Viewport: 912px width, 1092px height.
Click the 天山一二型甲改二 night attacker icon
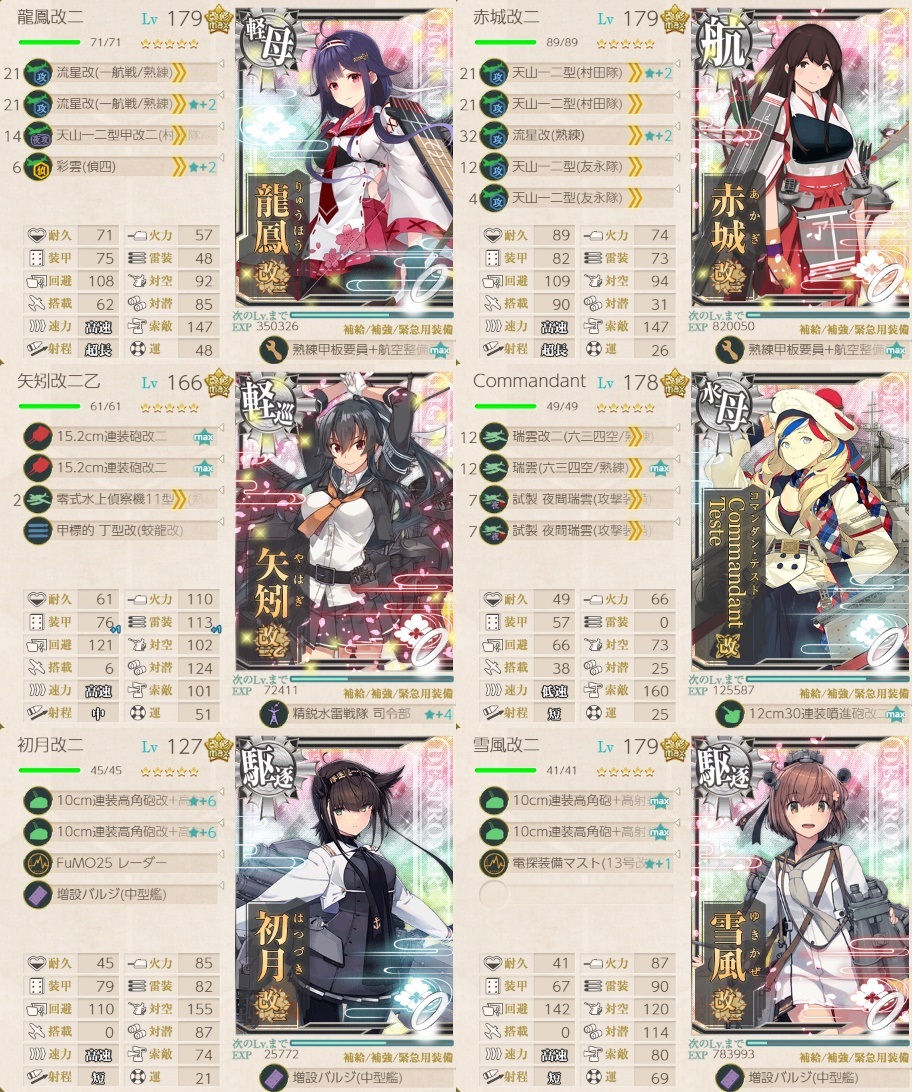click(38, 136)
